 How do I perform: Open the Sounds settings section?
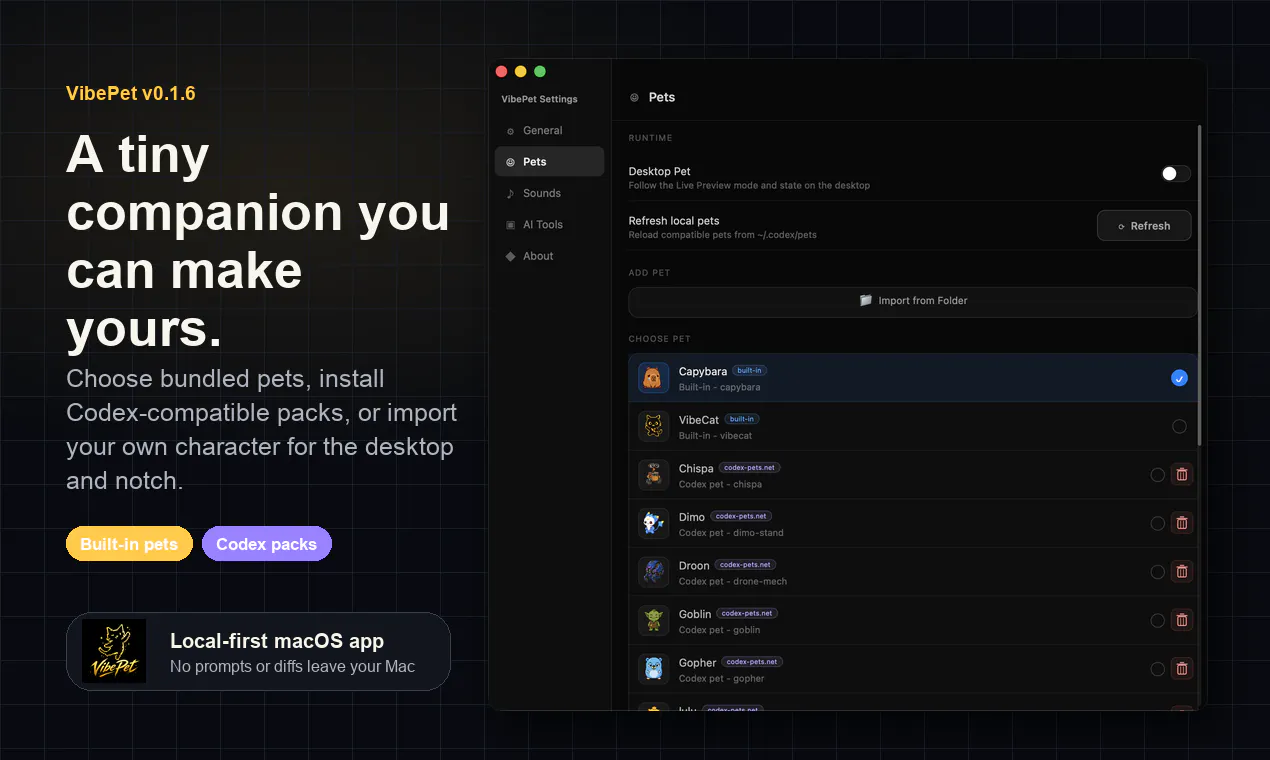click(x=549, y=193)
